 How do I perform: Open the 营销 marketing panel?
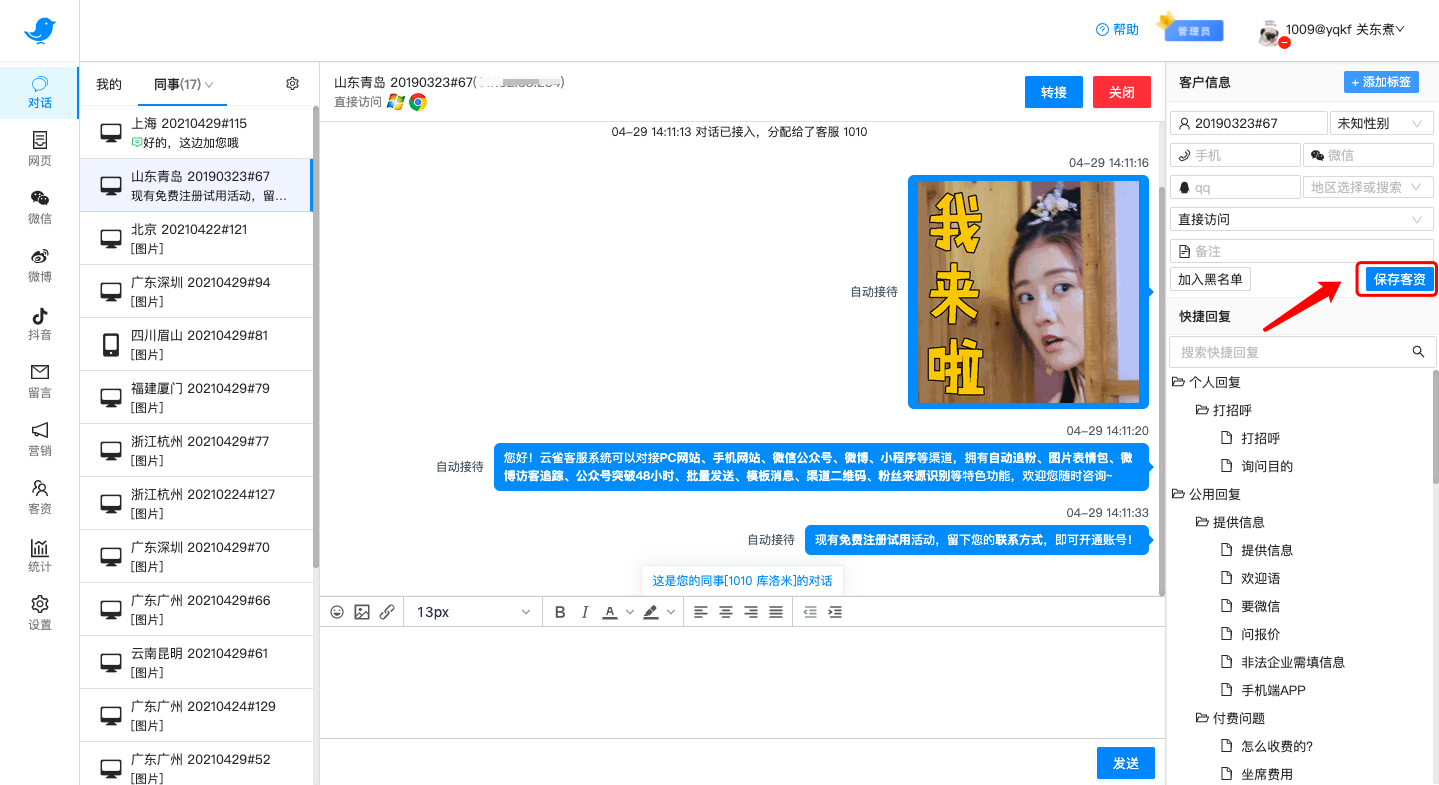click(39, 440)
